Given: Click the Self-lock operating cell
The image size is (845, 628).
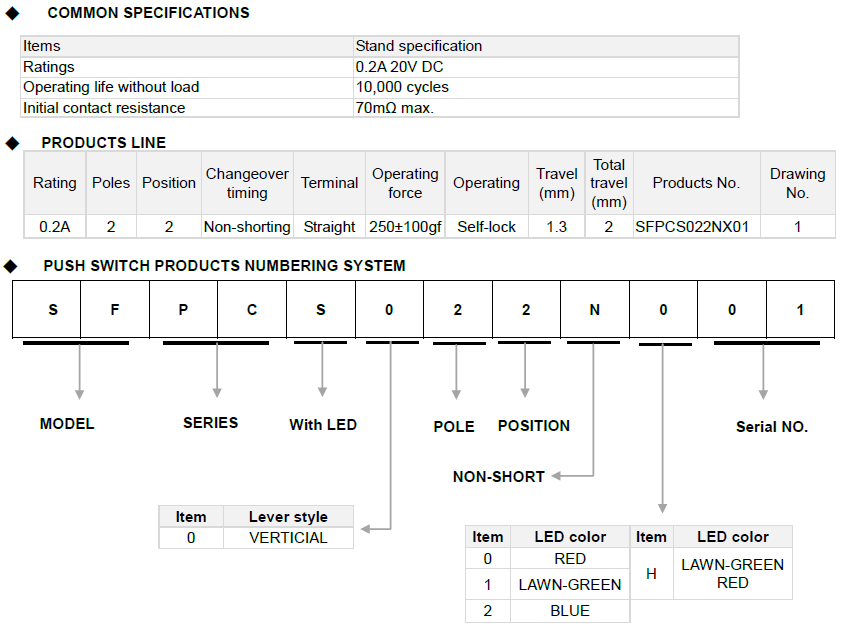Looking at the screenshot, I should click(486, 227).
